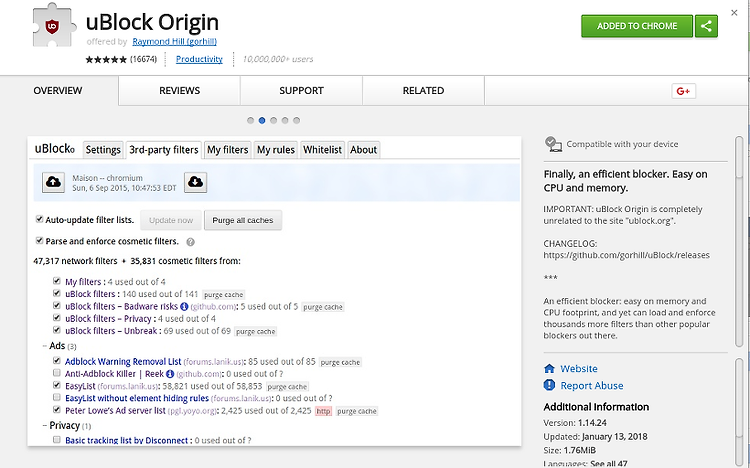
Task: Purge cache for EasyList
Action: (287, 387)
